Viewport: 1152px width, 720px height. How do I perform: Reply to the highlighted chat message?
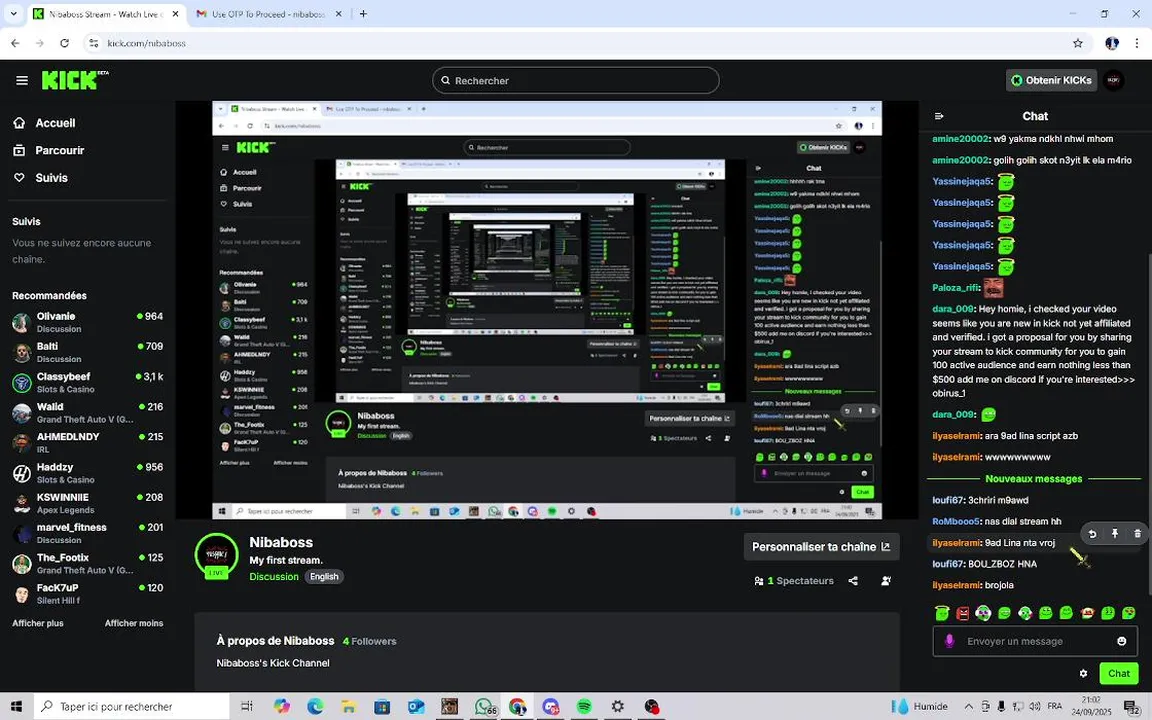[x=1092, y=533]
